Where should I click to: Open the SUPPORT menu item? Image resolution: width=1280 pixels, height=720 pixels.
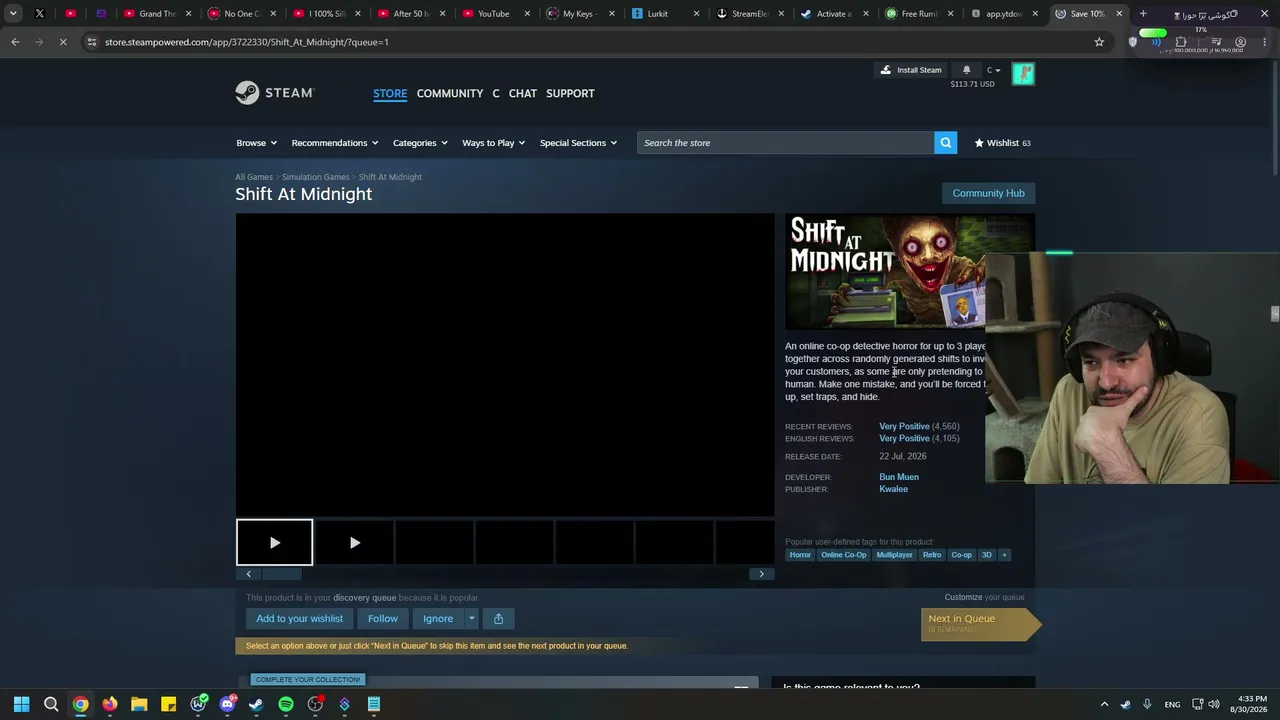[570, 93]
